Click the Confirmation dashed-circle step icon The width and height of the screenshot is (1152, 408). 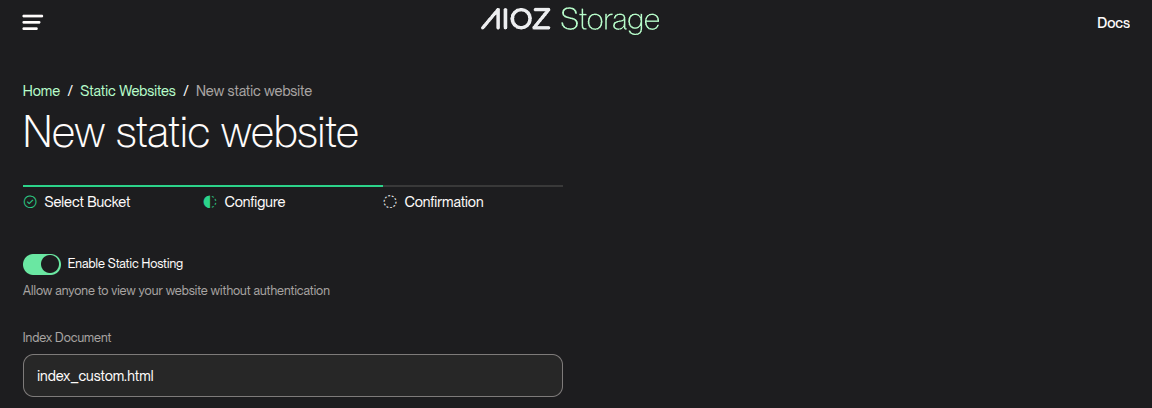point(390,202)
